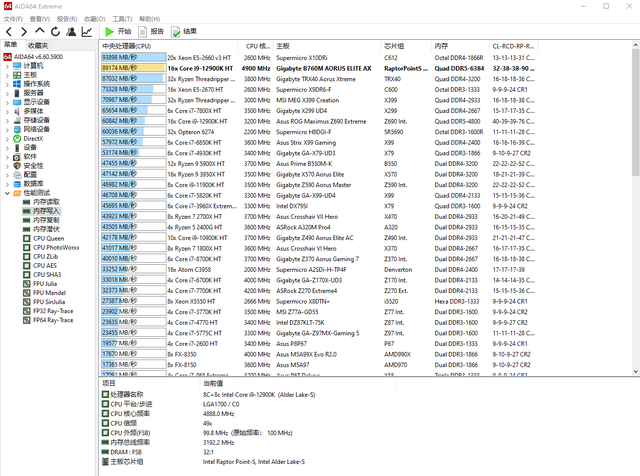Sort by 中央处理器(CPU) column header
Screen dimensions: 640x476
tap(169, 46)
